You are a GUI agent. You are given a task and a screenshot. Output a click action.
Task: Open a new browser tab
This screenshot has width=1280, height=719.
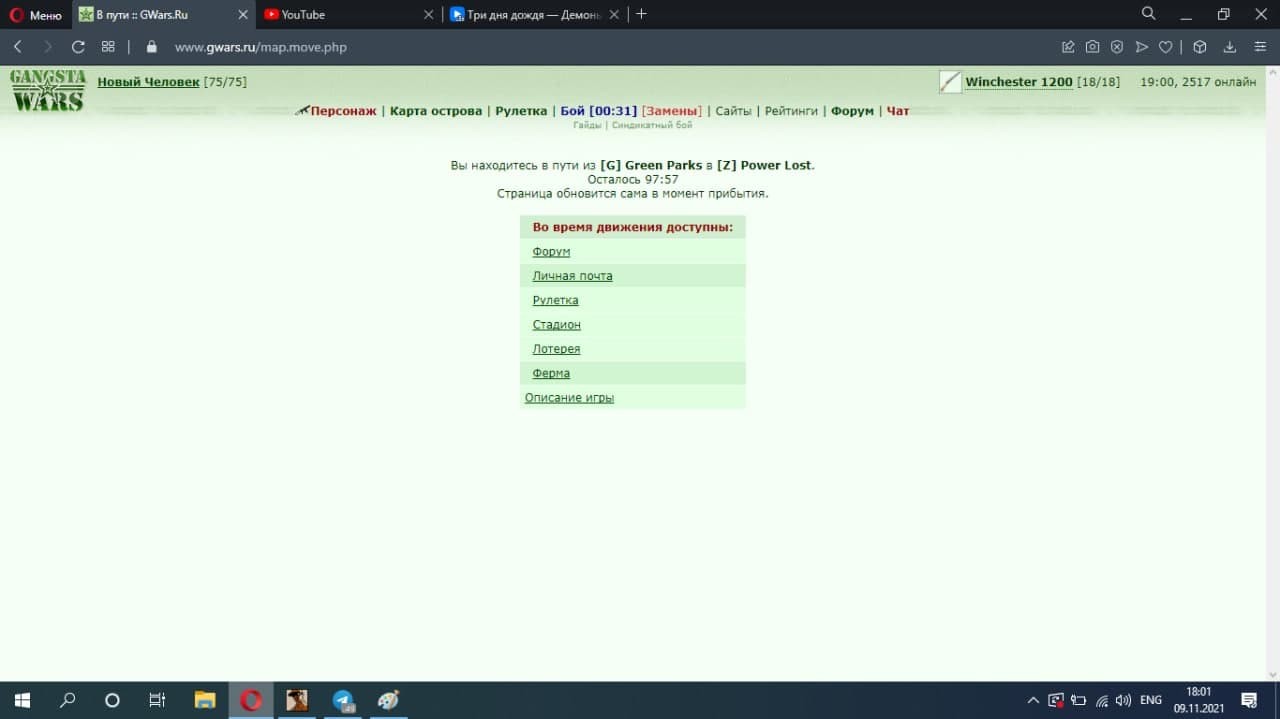tap(641, 14)
